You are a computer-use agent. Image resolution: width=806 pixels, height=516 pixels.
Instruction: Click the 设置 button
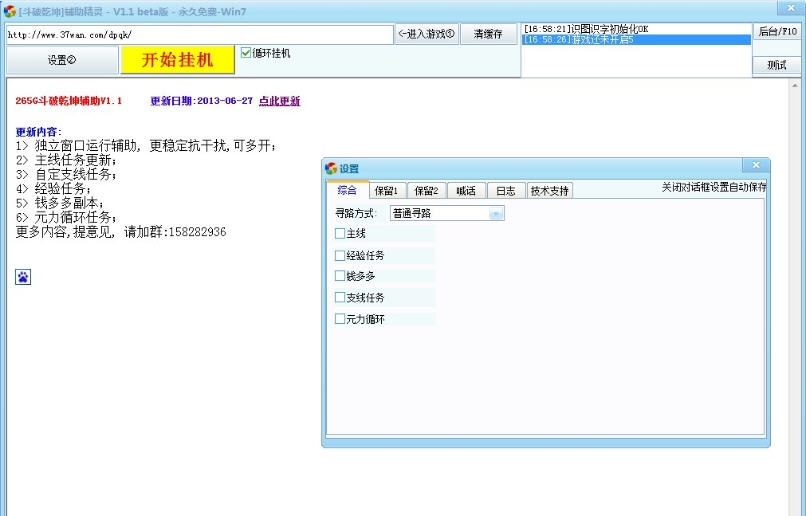pyautogui.click(x=62, y=60)
